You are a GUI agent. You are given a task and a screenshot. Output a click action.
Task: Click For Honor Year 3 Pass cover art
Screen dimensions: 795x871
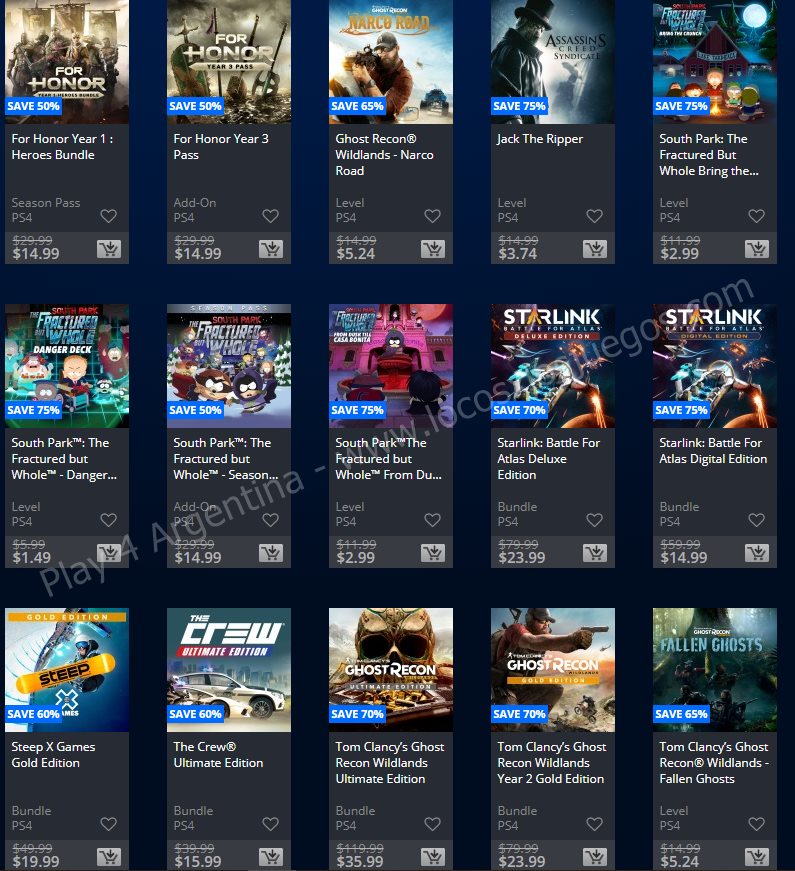point(229,60)
